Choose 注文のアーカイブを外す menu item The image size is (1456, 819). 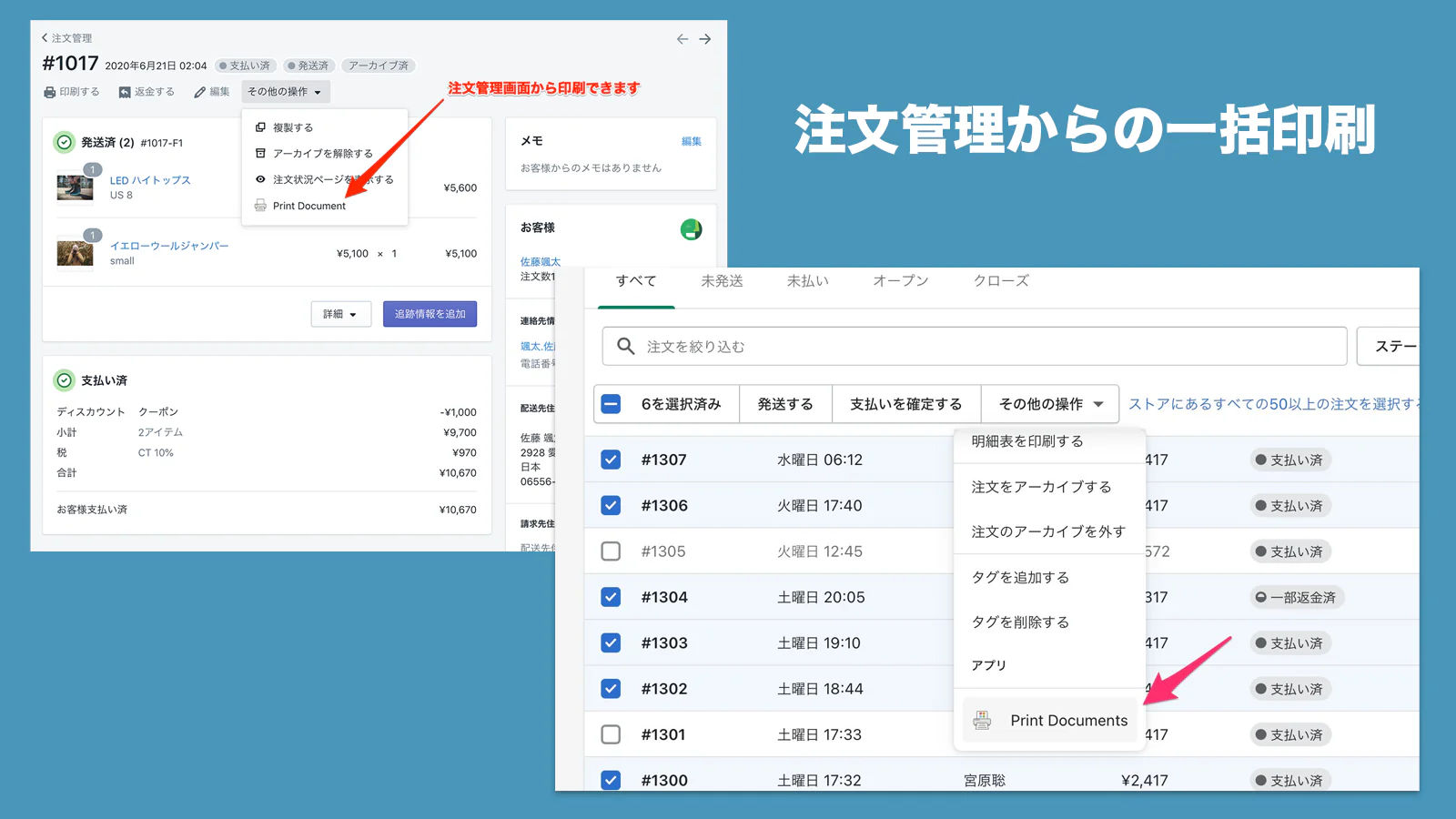click(x=1049, y=531)
